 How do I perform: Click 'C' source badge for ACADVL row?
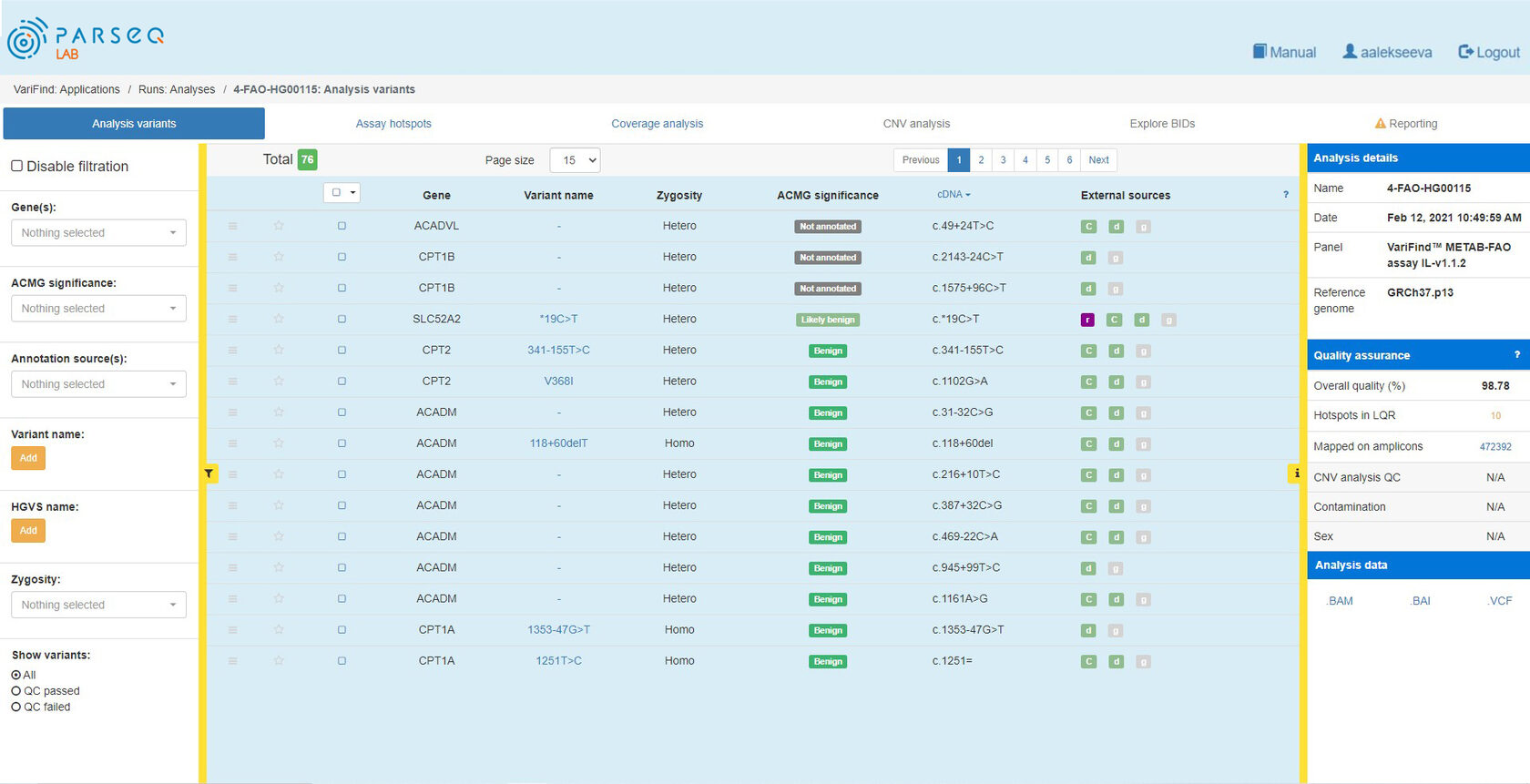coord(1088,227)
